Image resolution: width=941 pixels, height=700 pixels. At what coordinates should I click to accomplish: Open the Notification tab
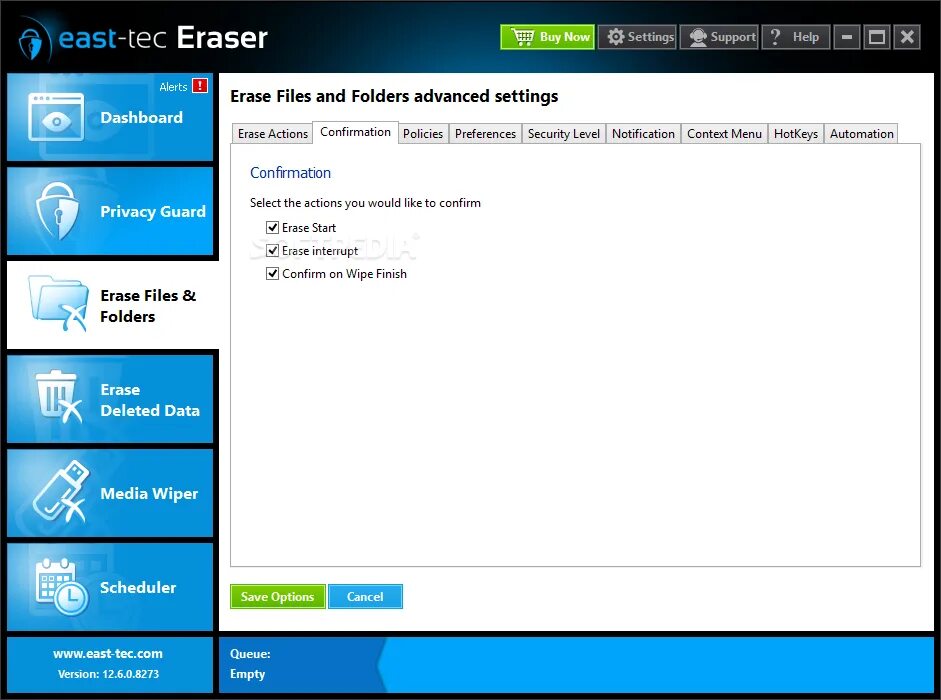pyautogui.click(x=643, y=134)
